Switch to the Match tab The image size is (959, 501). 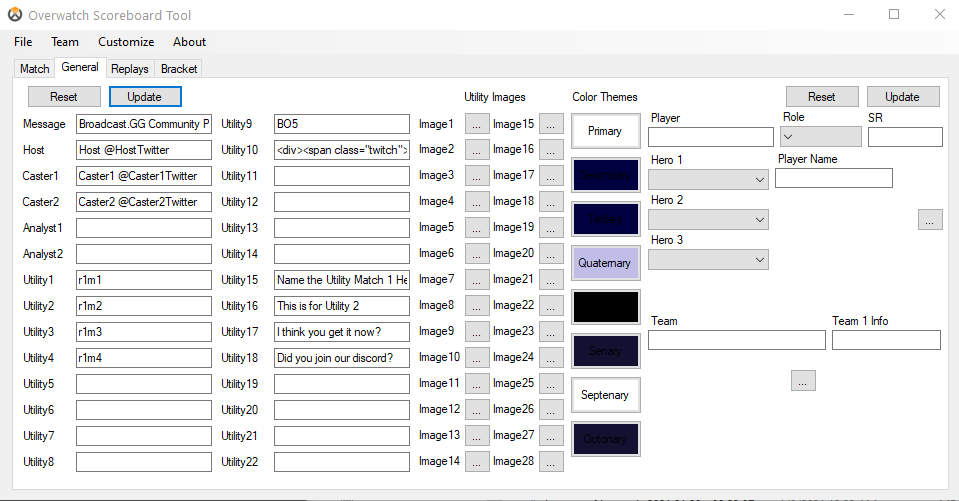(x=34, y=69)
